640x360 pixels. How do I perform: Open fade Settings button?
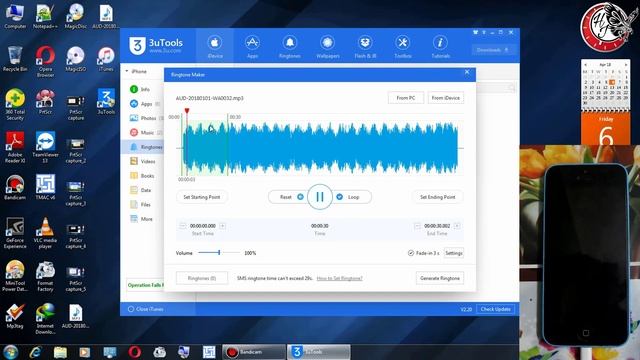click(453, 253)
